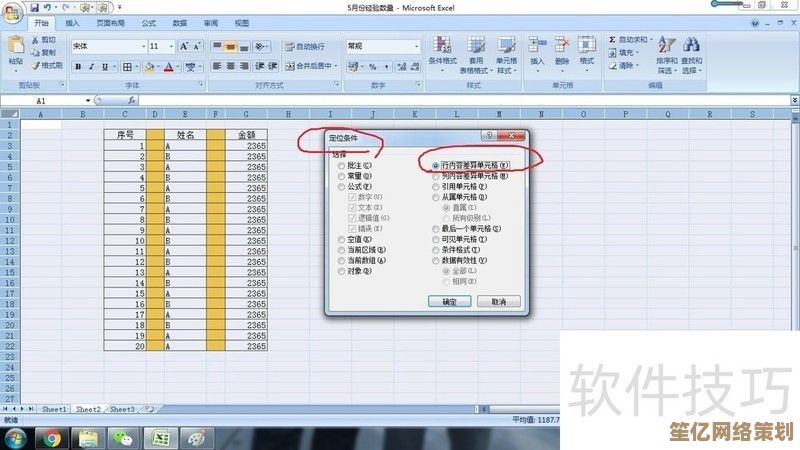Select Last cell (最后一个单元格) option
Viewport: 800px width, 450px height.
coord(435,229)
